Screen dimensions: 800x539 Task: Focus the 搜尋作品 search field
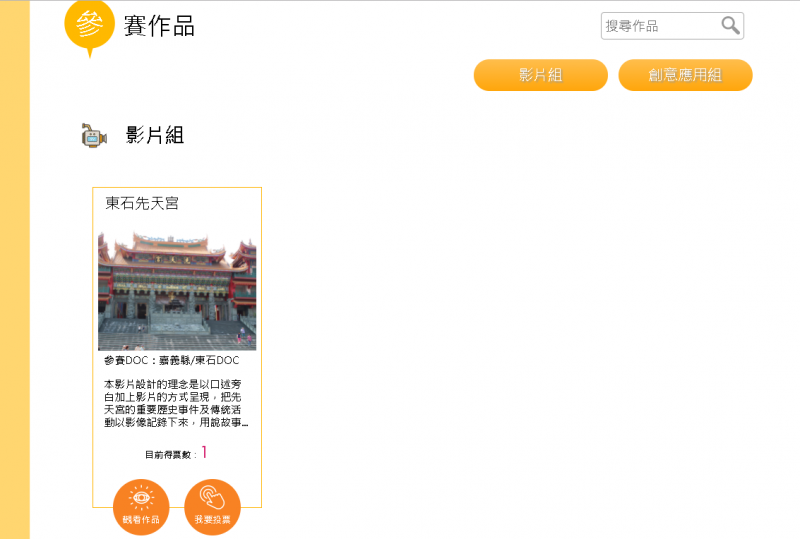coord(672,26)
